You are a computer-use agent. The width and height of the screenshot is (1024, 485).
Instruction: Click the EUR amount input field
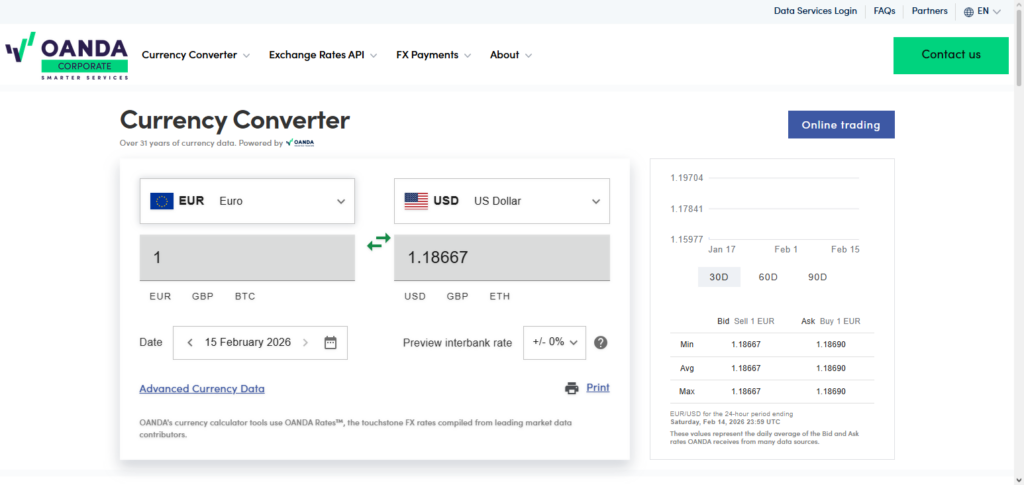(x=247, y=258)
